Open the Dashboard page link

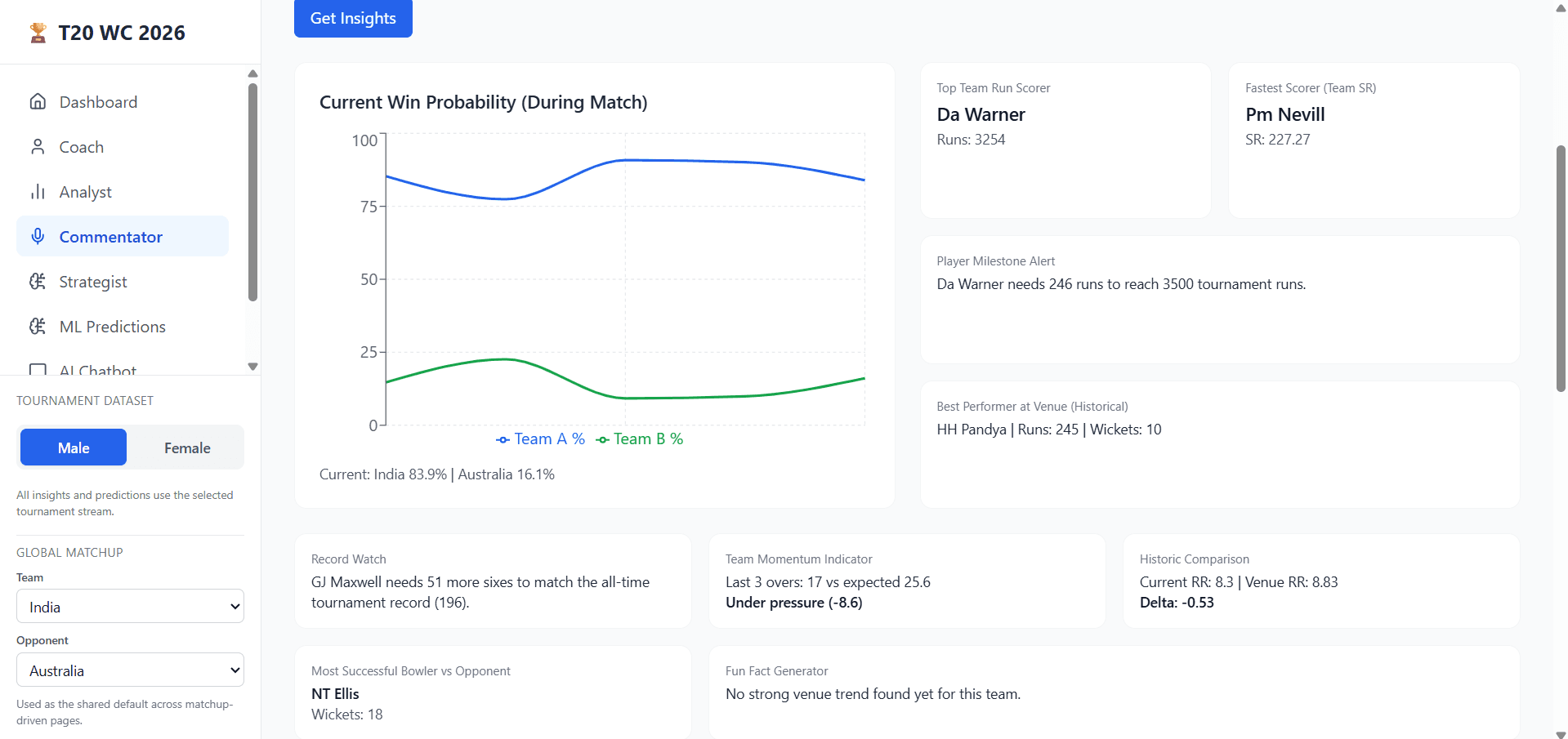98,102
